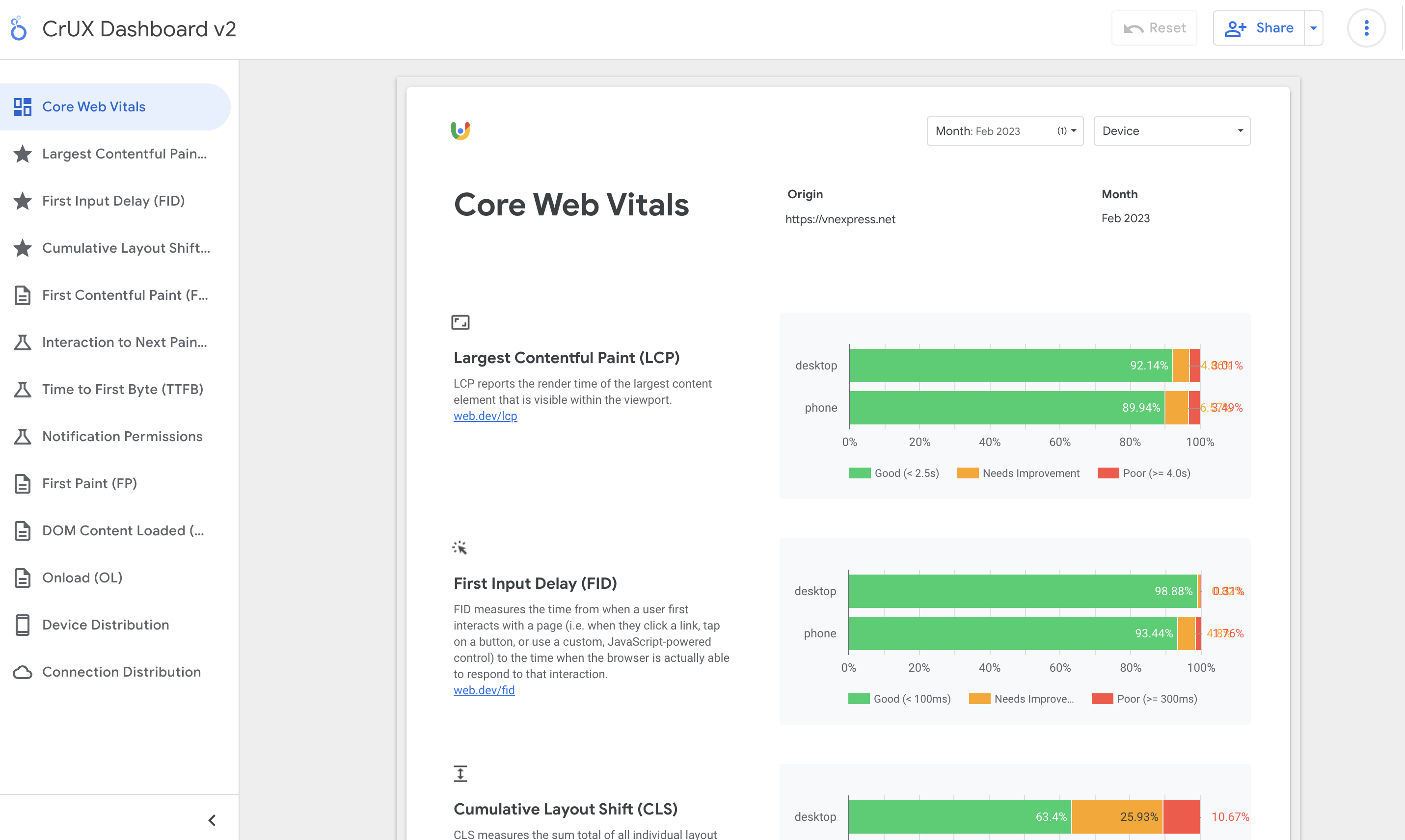Click the hourglass icon for Time to First Byte

tap(23, 390)
